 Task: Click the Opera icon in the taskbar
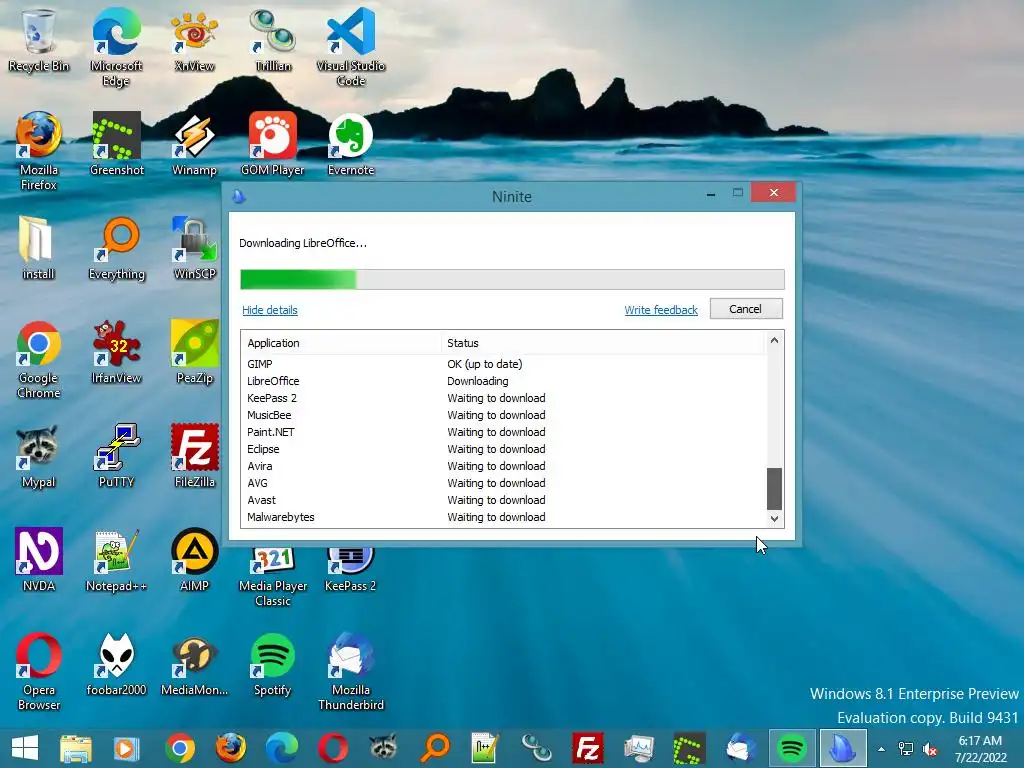click(333, 748)
